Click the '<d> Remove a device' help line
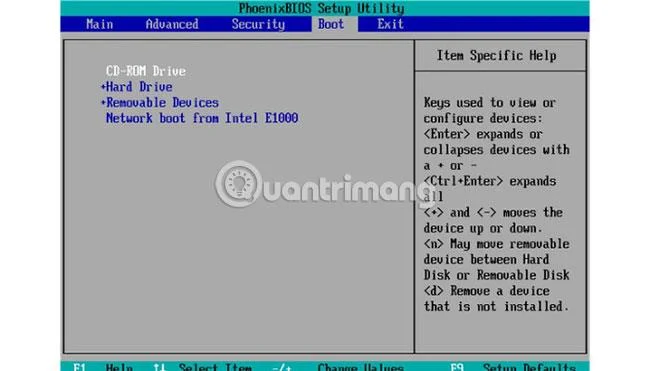The width and height of the screenshot is (650, 371). [x=487, y=291]
